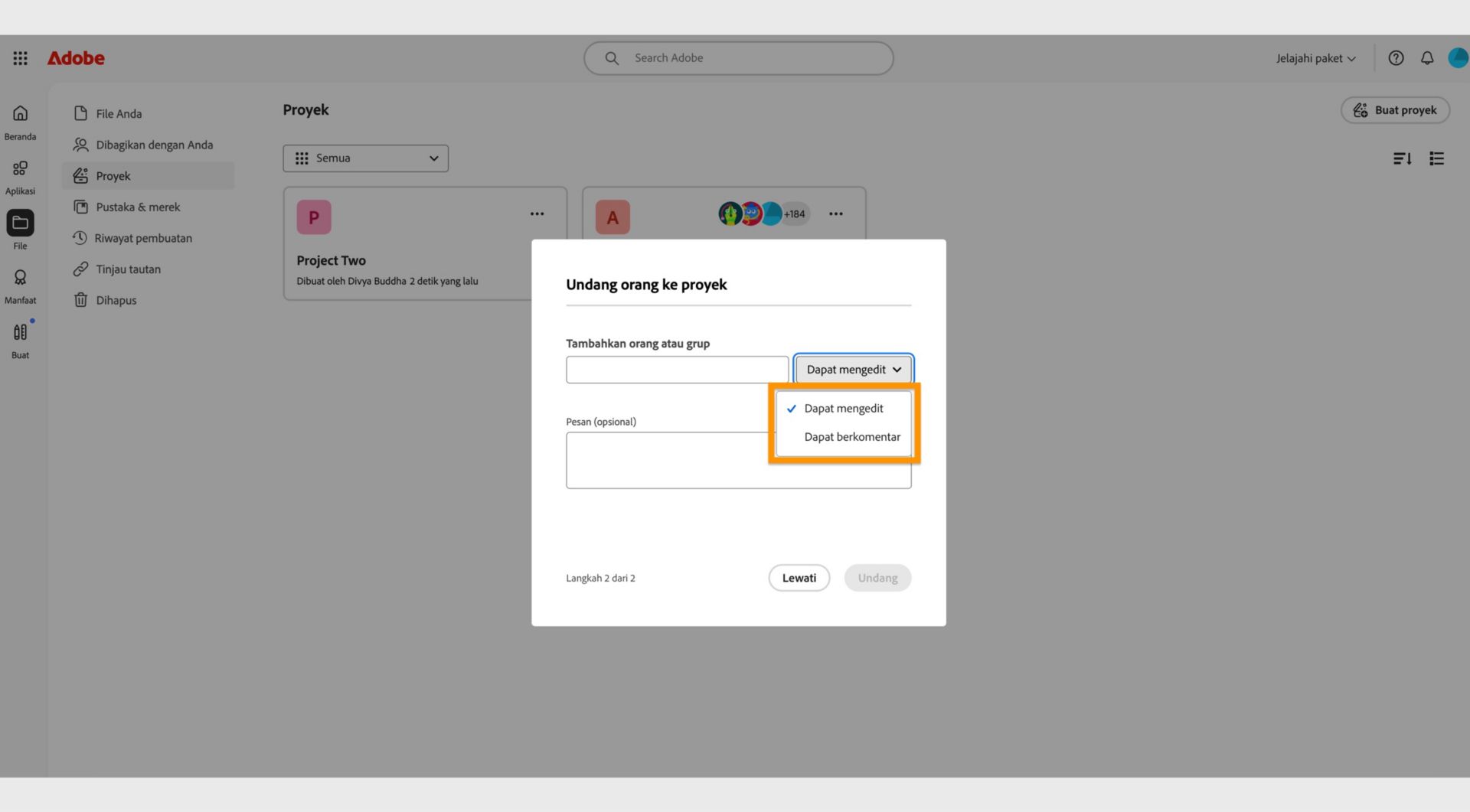This screenshot has height=812, width=1470.
Task: Open Riwayat pembuatan from the navigation
Action: (x=142, y=238)
